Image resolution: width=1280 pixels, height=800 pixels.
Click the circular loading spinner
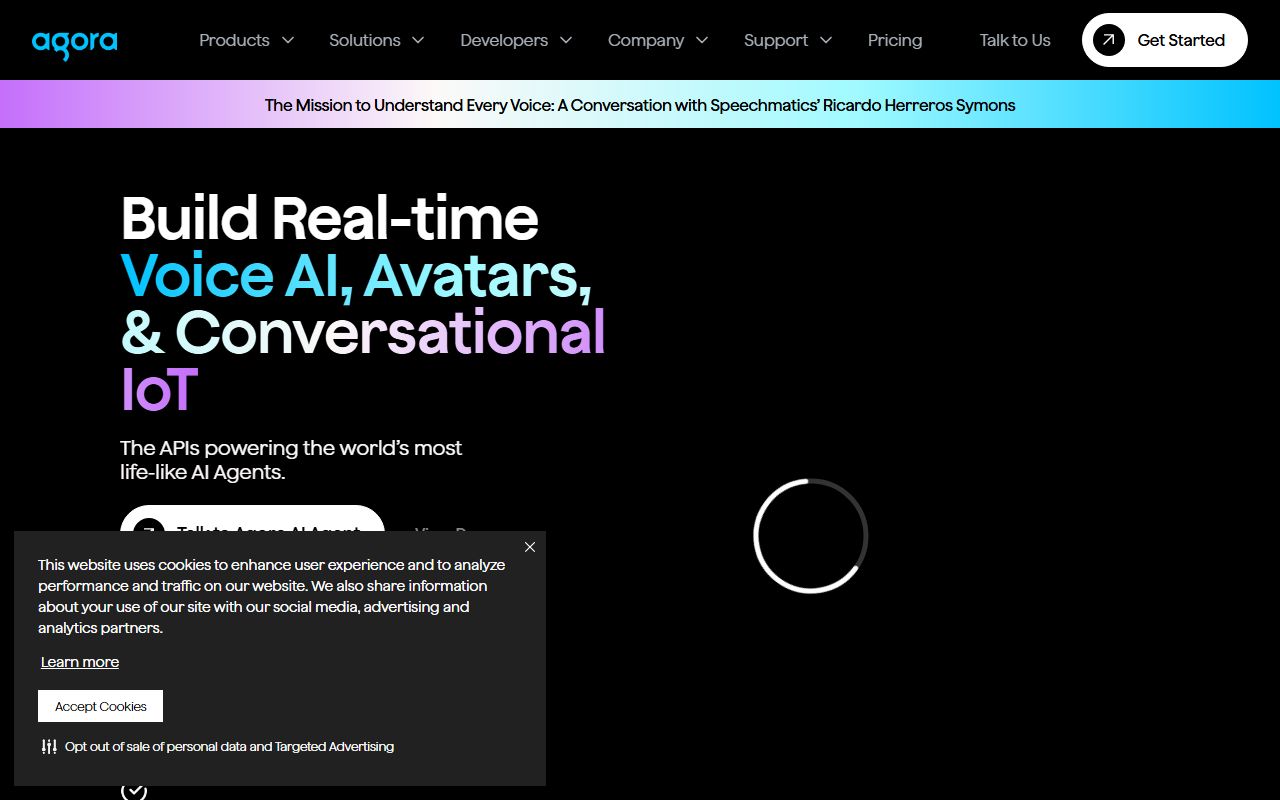(810, 536)
